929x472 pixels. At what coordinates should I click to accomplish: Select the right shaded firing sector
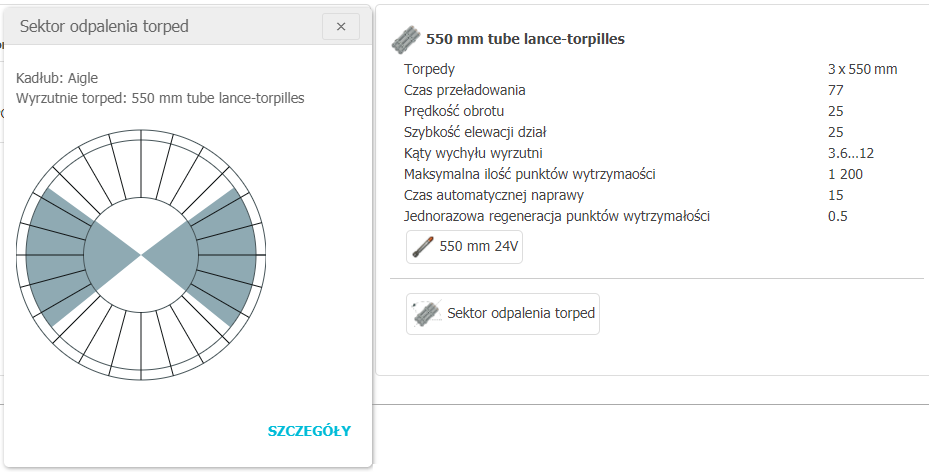pyautogui.click(x=222, y=256)
